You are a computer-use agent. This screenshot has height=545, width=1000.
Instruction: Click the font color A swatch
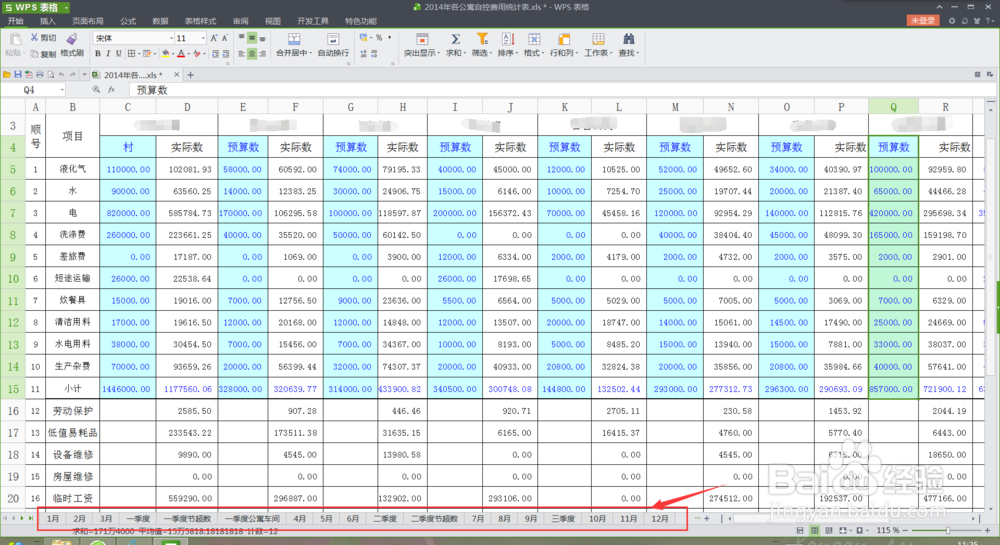[181, 54]
